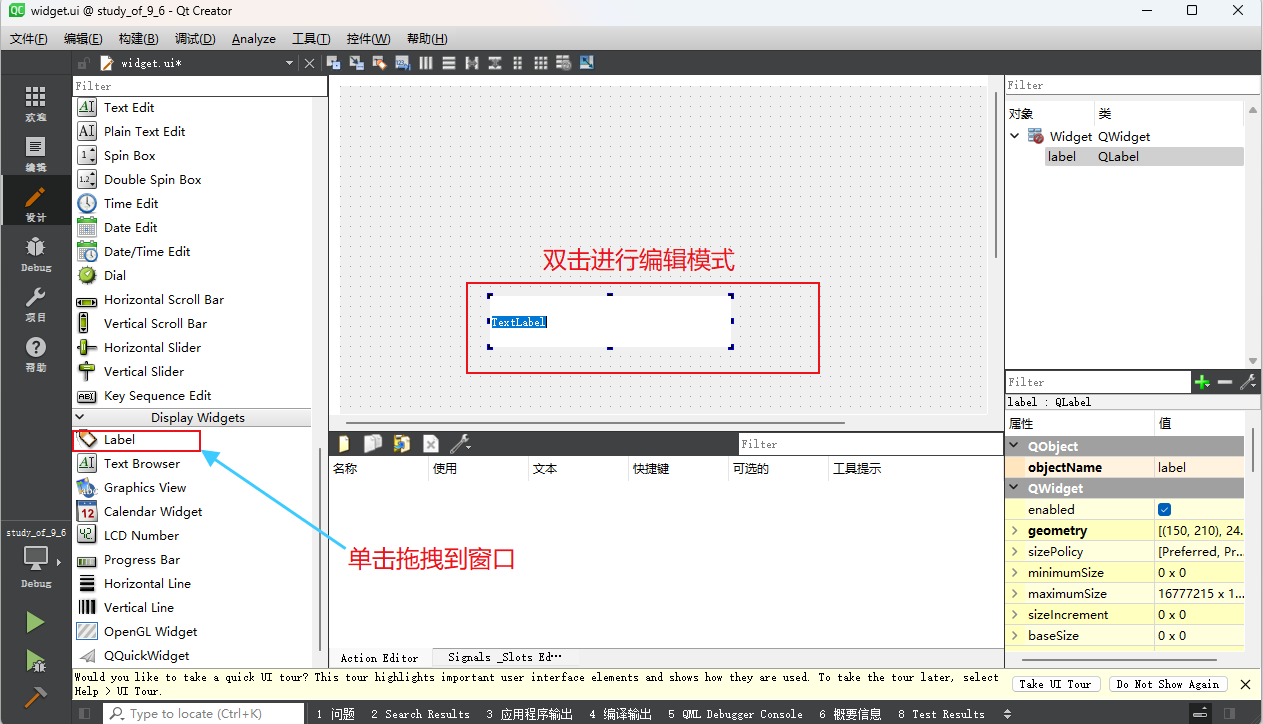Image resolution: width=1263 pixels, height=724 pixels.
Task: Apply Lay Out Vertically from toolbar
Action: (449, 63)
